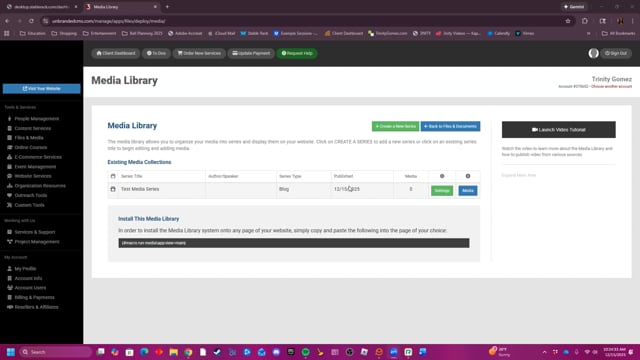The image size is (640, 360).
Task: Open the To Dos toolbar item
Action: pyautogui.click(x=156, y=53)
